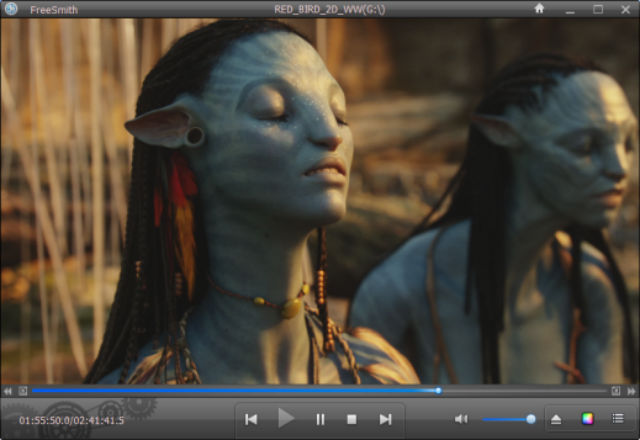Click the Home icon in title bar
The image size is (640, 440).
pyautogui.click(x=540, y=8)
